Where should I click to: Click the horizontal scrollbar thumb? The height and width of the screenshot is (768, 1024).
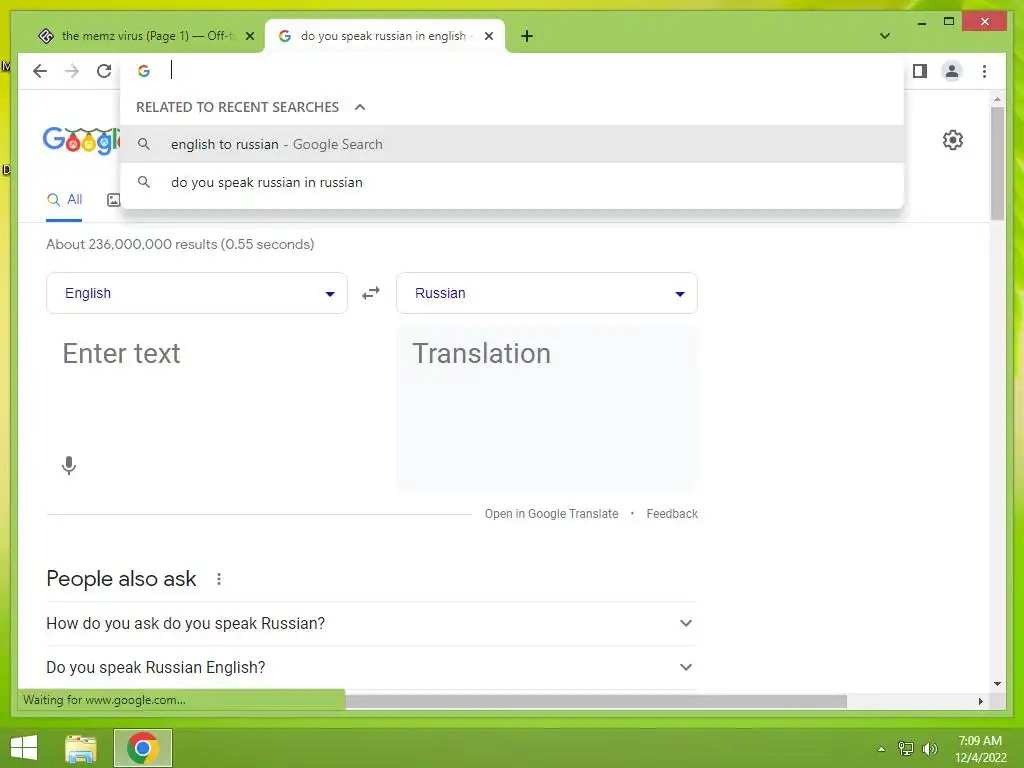click(x=596, y=701)
